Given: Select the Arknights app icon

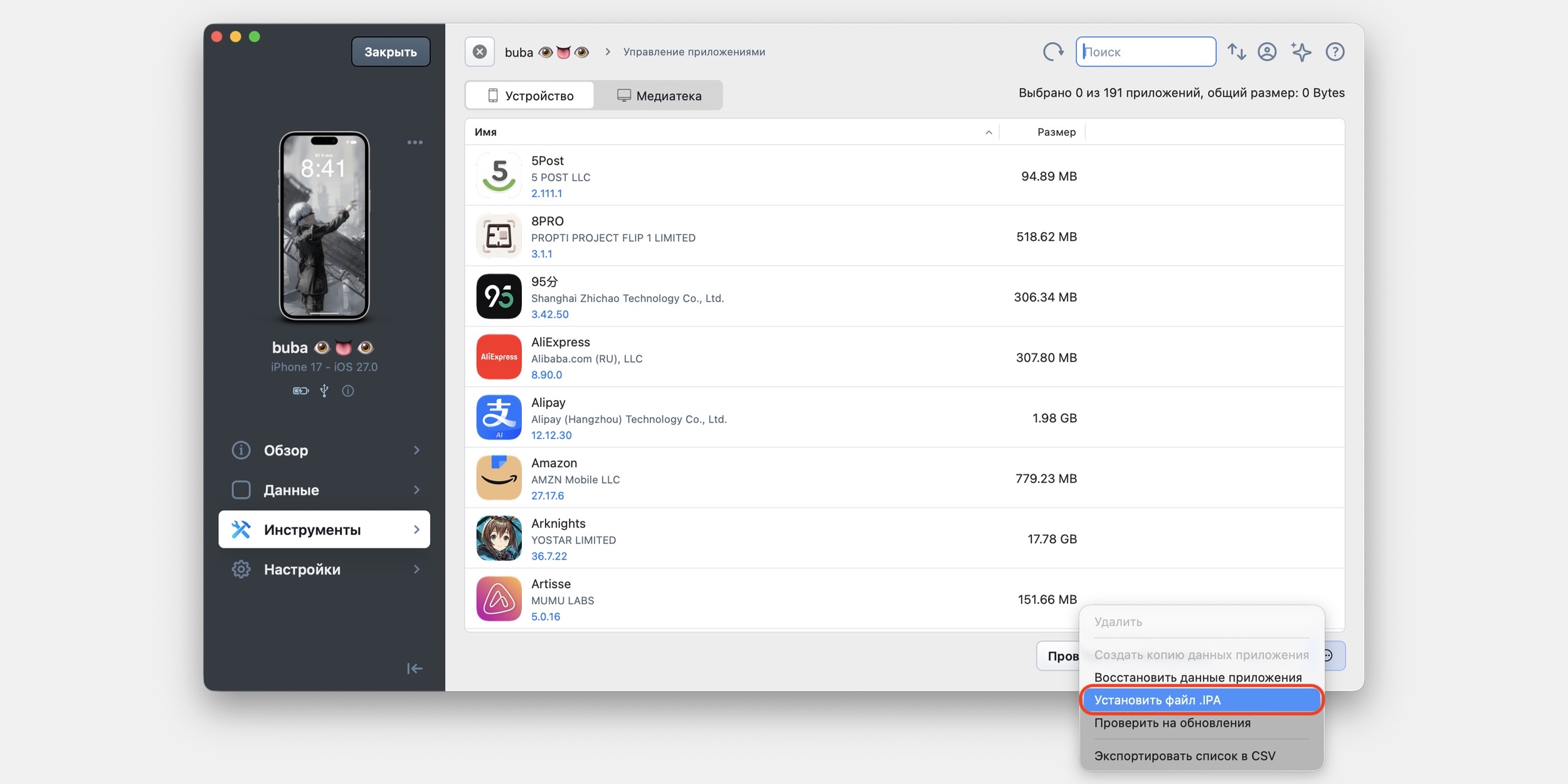Looking at the screenshot, I should 499,538.
